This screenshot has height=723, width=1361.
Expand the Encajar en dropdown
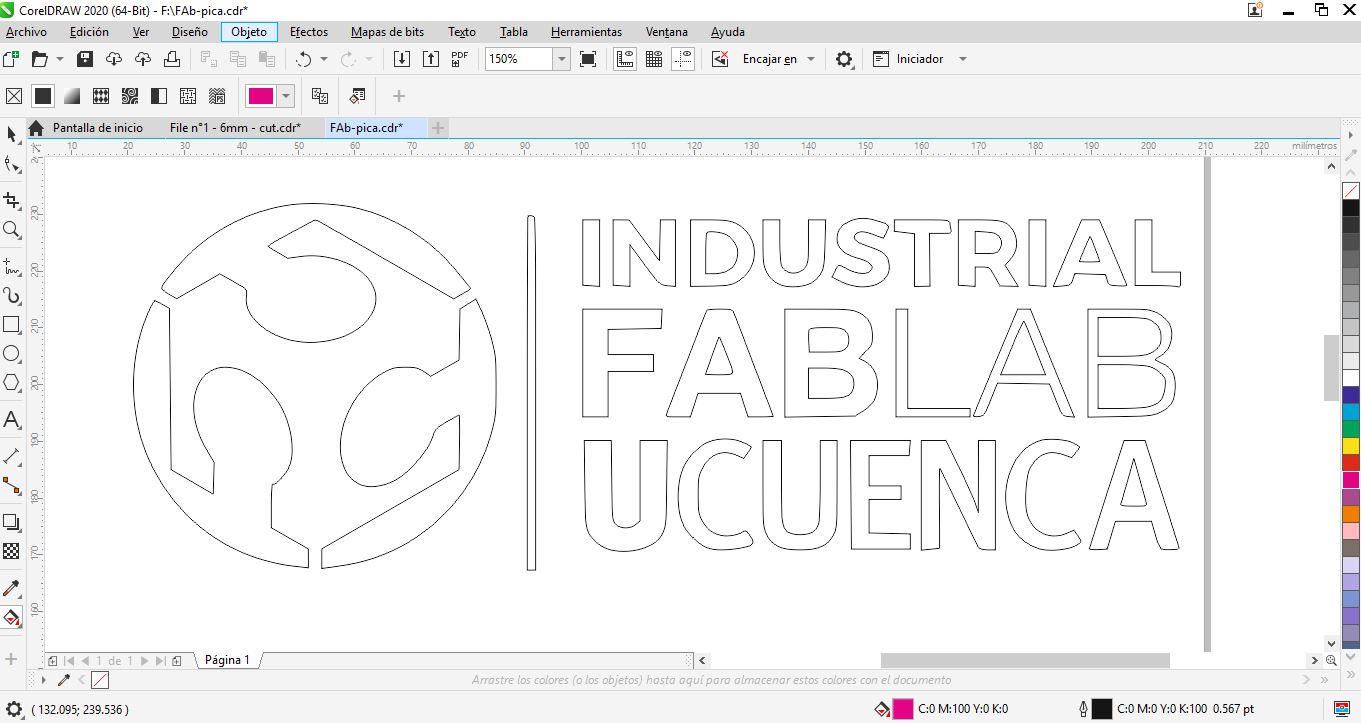click(x=810, y=59)
